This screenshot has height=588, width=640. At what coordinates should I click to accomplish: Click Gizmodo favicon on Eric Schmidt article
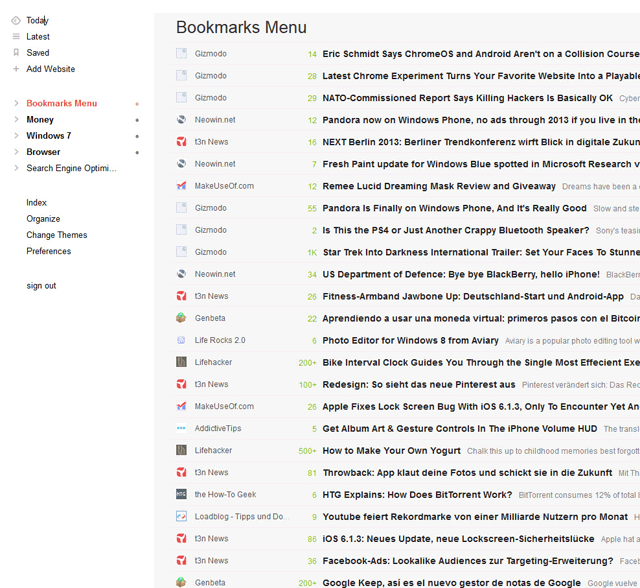(181, 53)
